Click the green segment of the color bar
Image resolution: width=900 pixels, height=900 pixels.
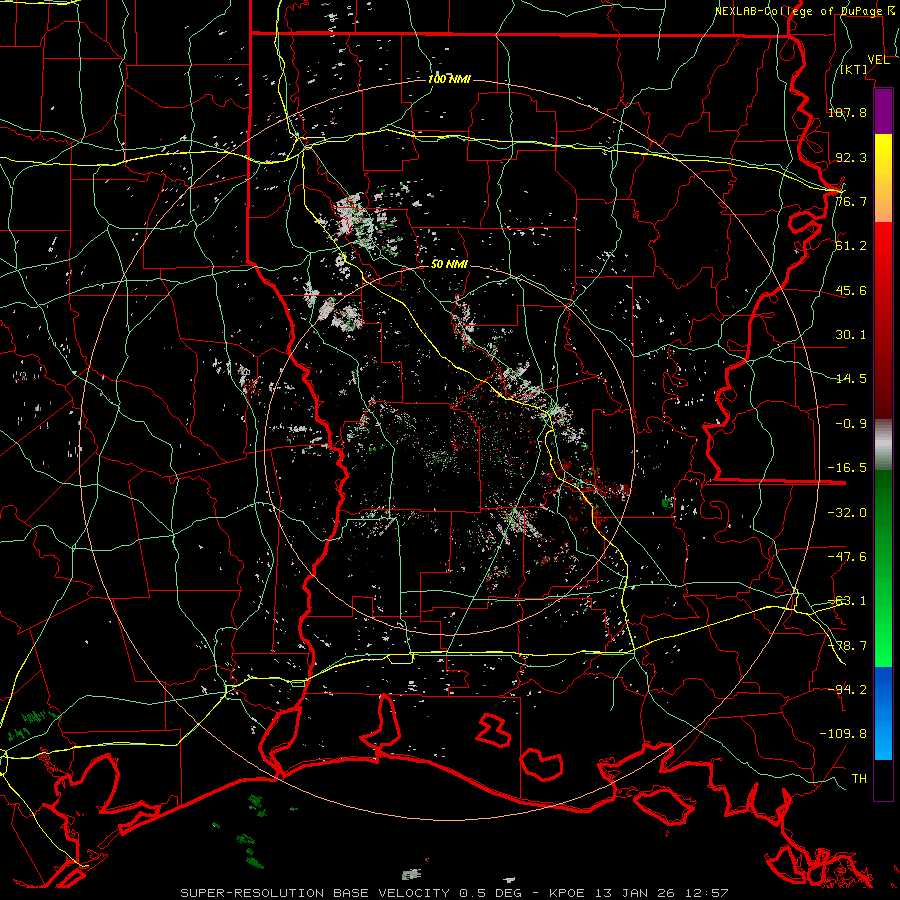(x=883, y=568)
